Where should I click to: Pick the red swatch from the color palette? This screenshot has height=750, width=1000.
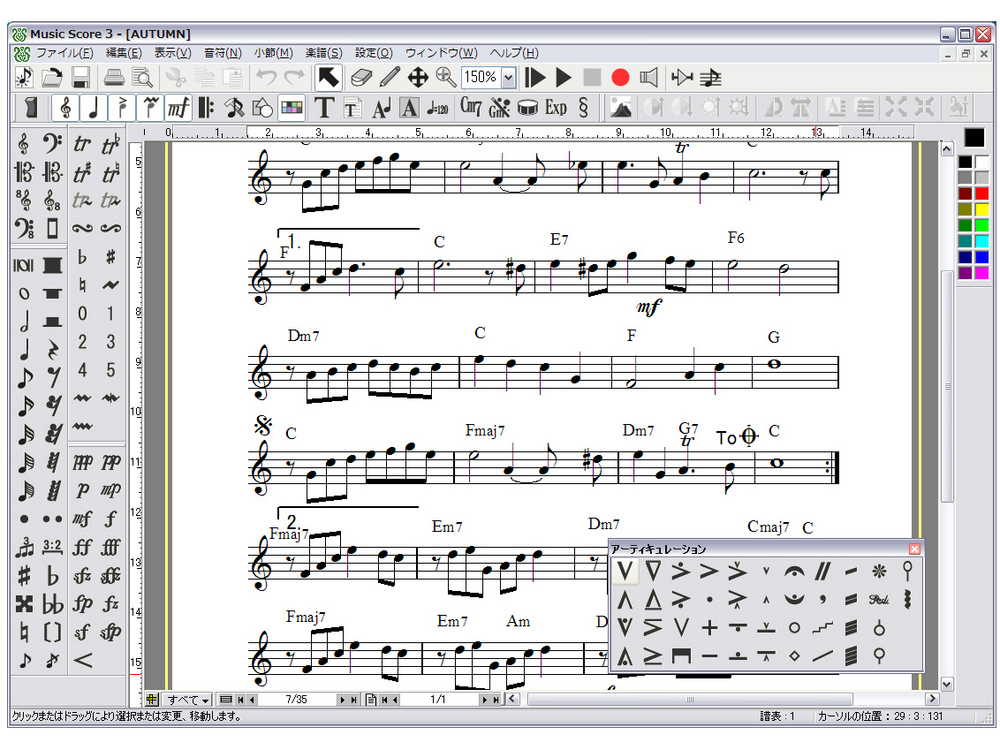[x=982, y=193]
